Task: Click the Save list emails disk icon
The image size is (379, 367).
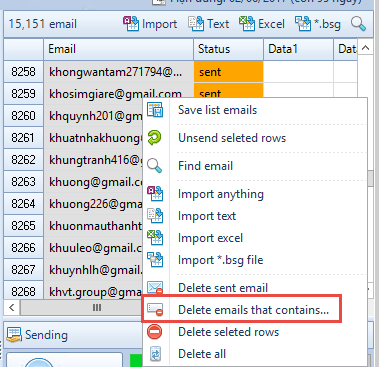Action: (x=155, y=110)
